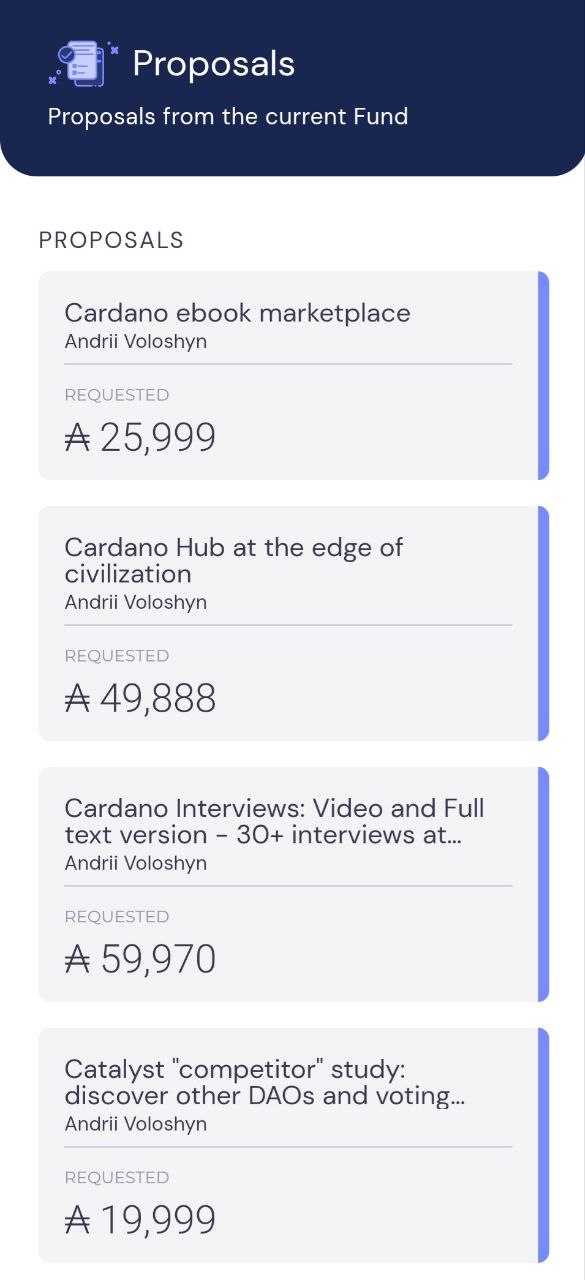Click Andrii Voloshyn under Catalyst study card
Image resolution: width=585 pixels, height=1280 pixels.
136,1124
